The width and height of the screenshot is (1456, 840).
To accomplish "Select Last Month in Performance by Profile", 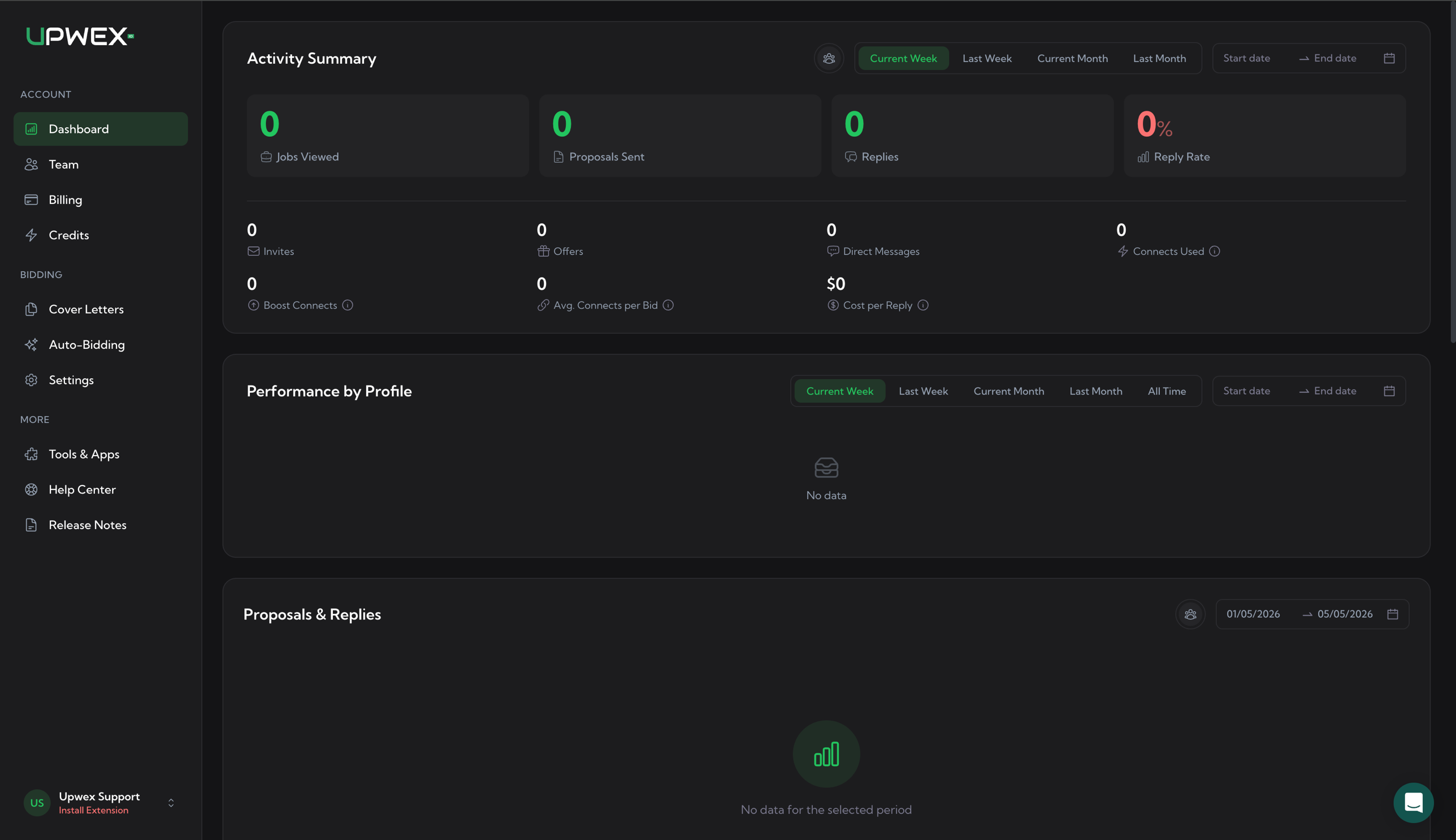I will coord(1095,391).
